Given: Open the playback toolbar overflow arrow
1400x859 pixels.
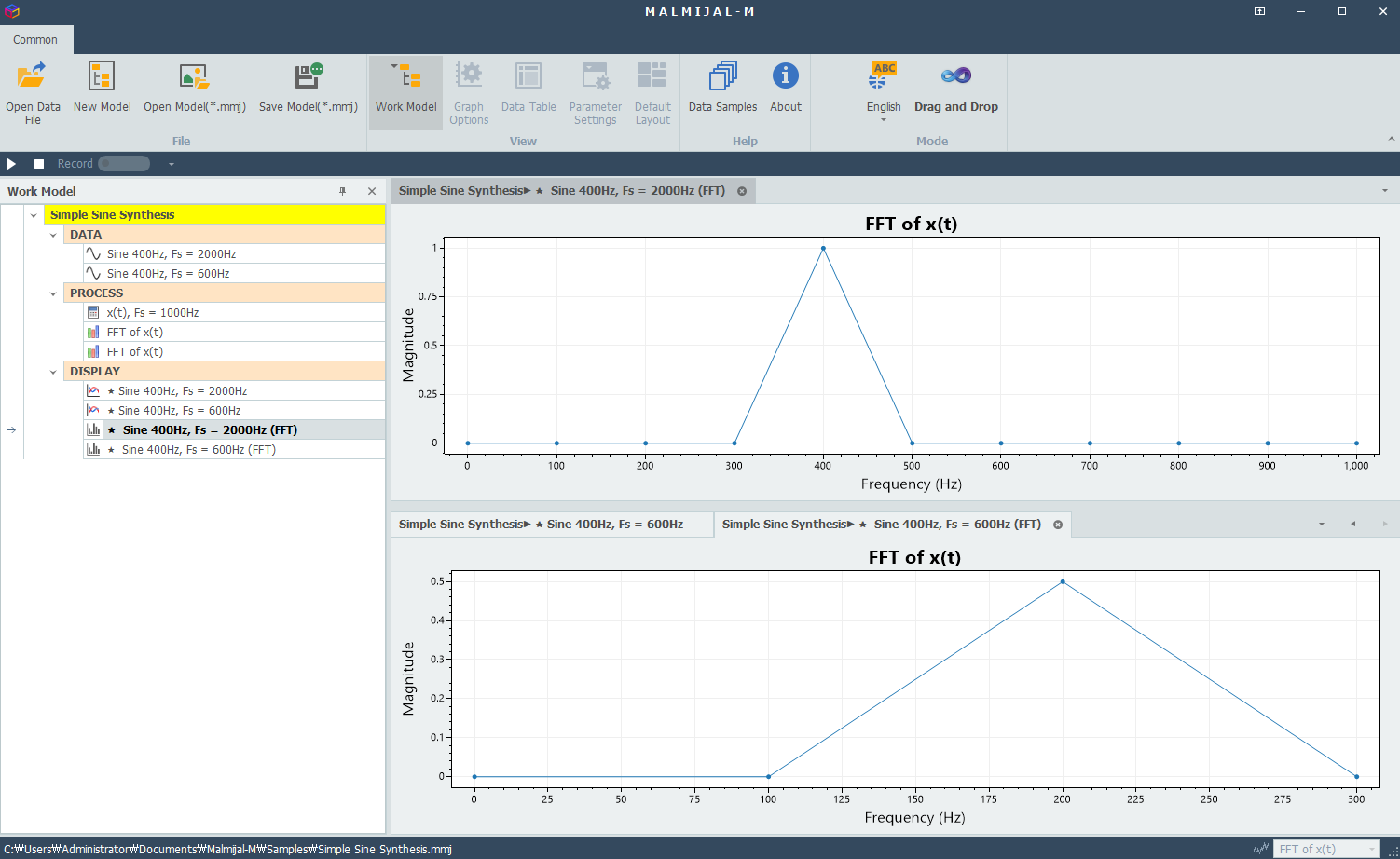Looking at the screenshot, I should coord(172,164).
